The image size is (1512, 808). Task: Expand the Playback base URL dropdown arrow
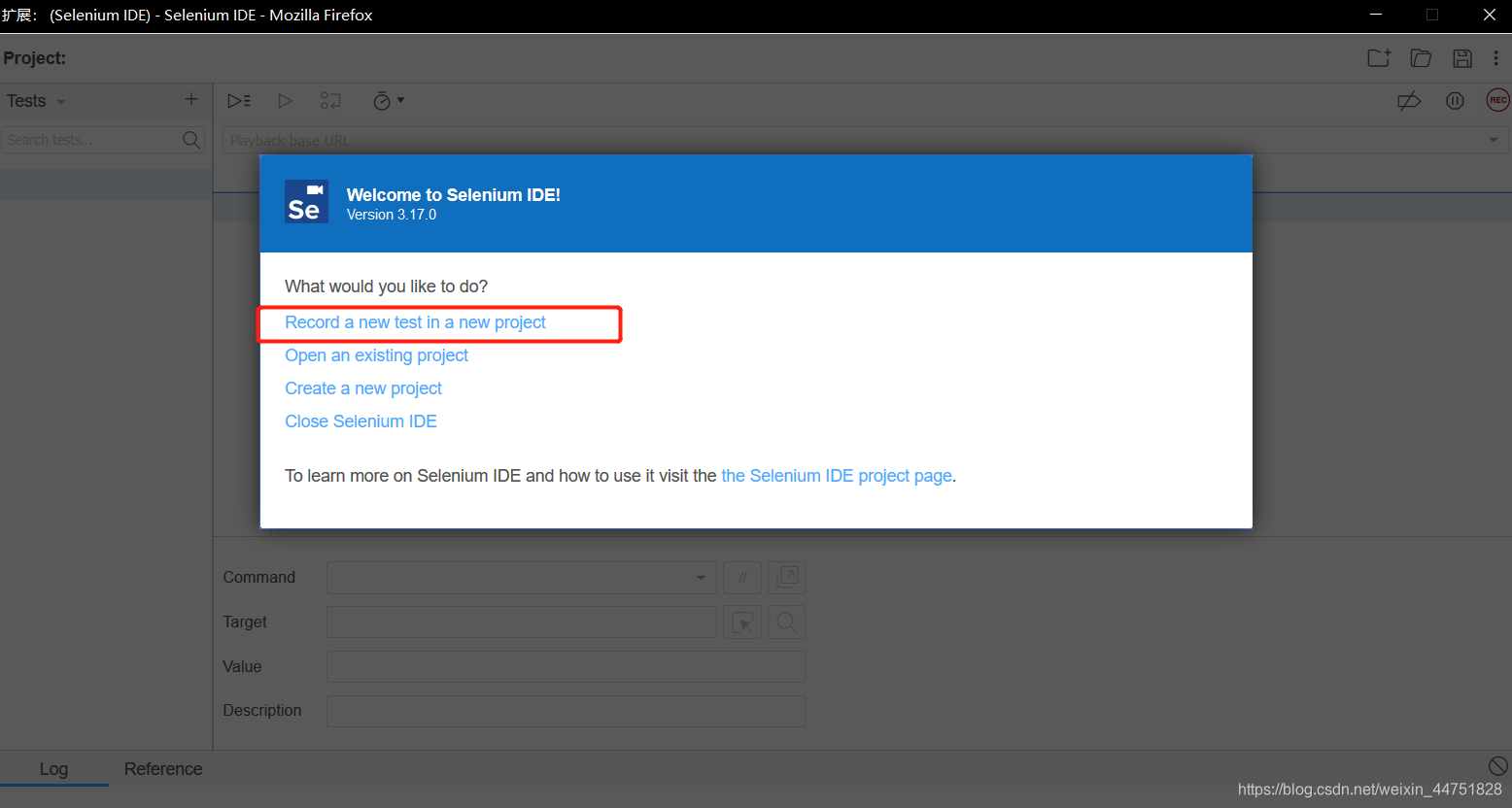1494,140
